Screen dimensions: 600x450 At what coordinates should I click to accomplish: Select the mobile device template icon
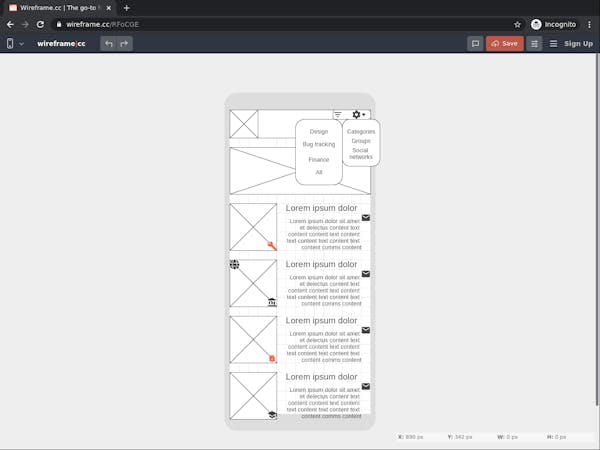pos(10,44)
